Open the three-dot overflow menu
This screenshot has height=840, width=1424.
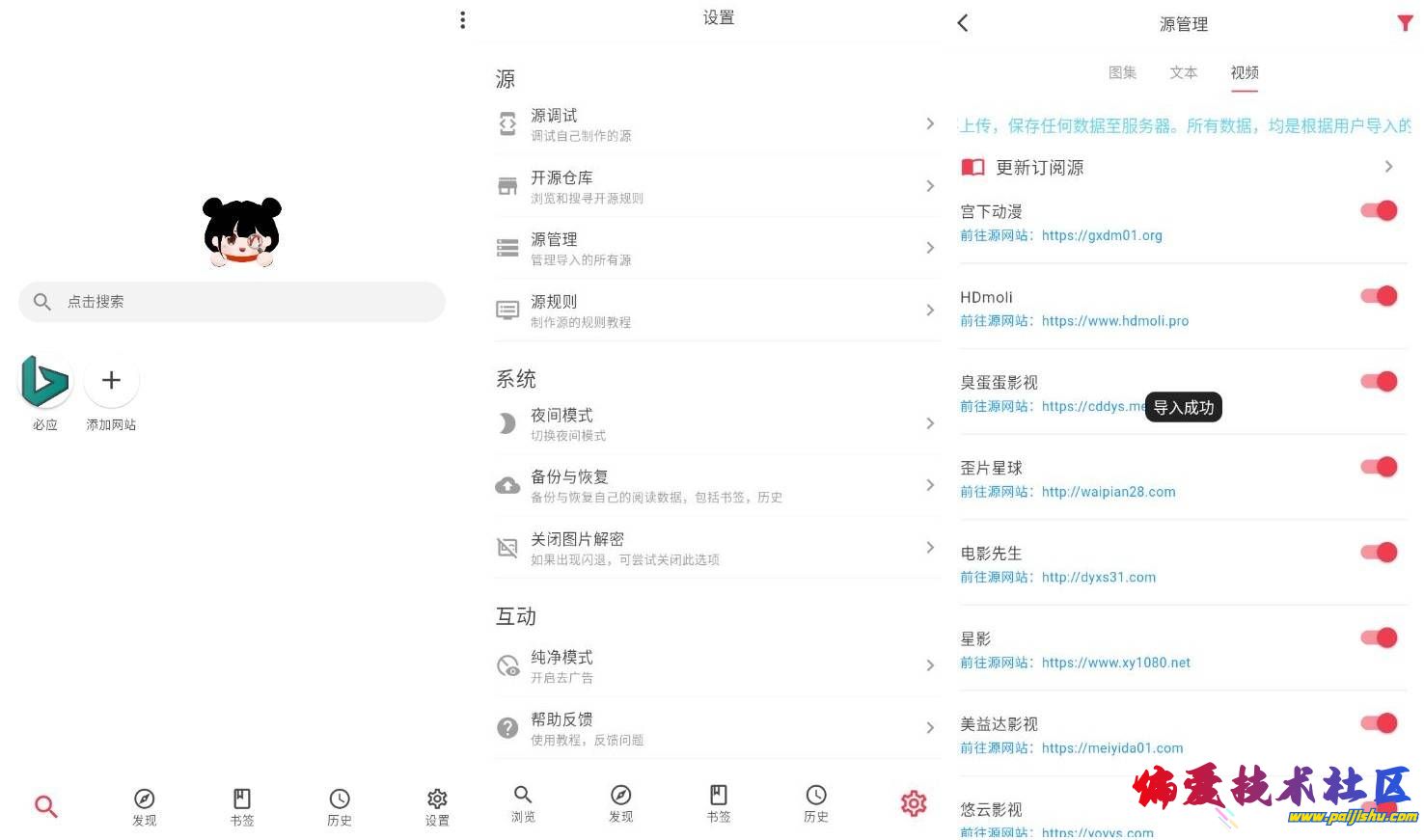click(463, 20)
